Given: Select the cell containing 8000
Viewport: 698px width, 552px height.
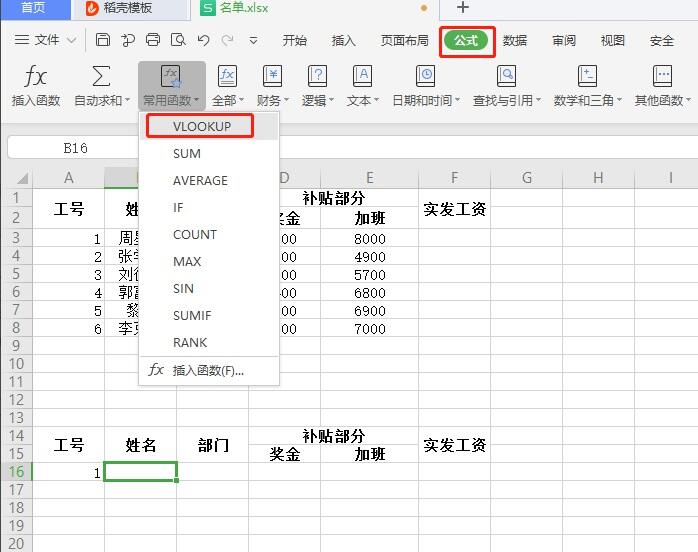Looking at the screenshot, I should tap(369, 239).
